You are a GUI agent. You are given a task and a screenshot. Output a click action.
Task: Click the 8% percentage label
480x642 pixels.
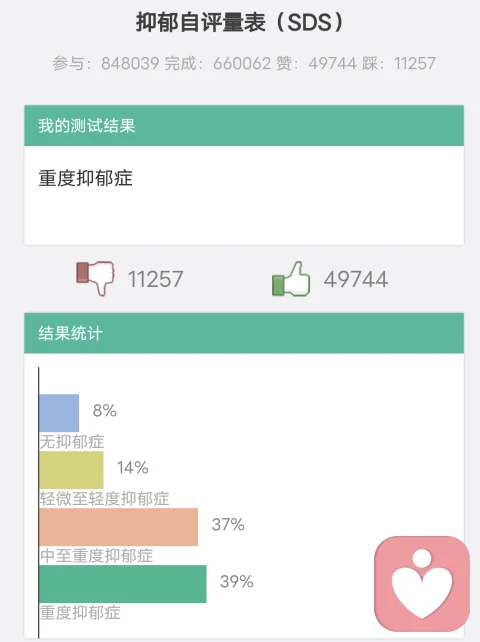point(105,411)
